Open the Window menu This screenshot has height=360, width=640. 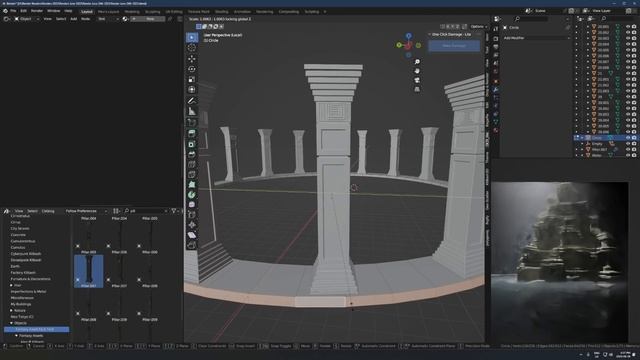(53, 11)
